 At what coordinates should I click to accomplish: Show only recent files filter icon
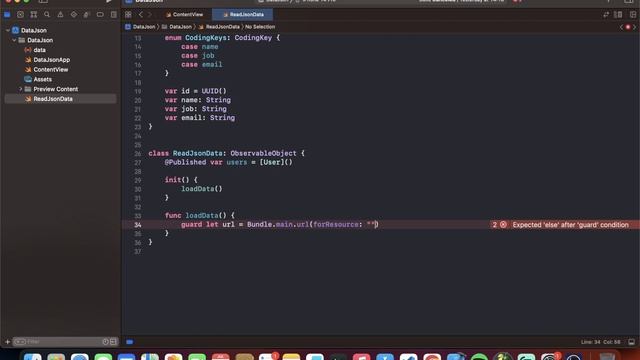tap(105, 342)
